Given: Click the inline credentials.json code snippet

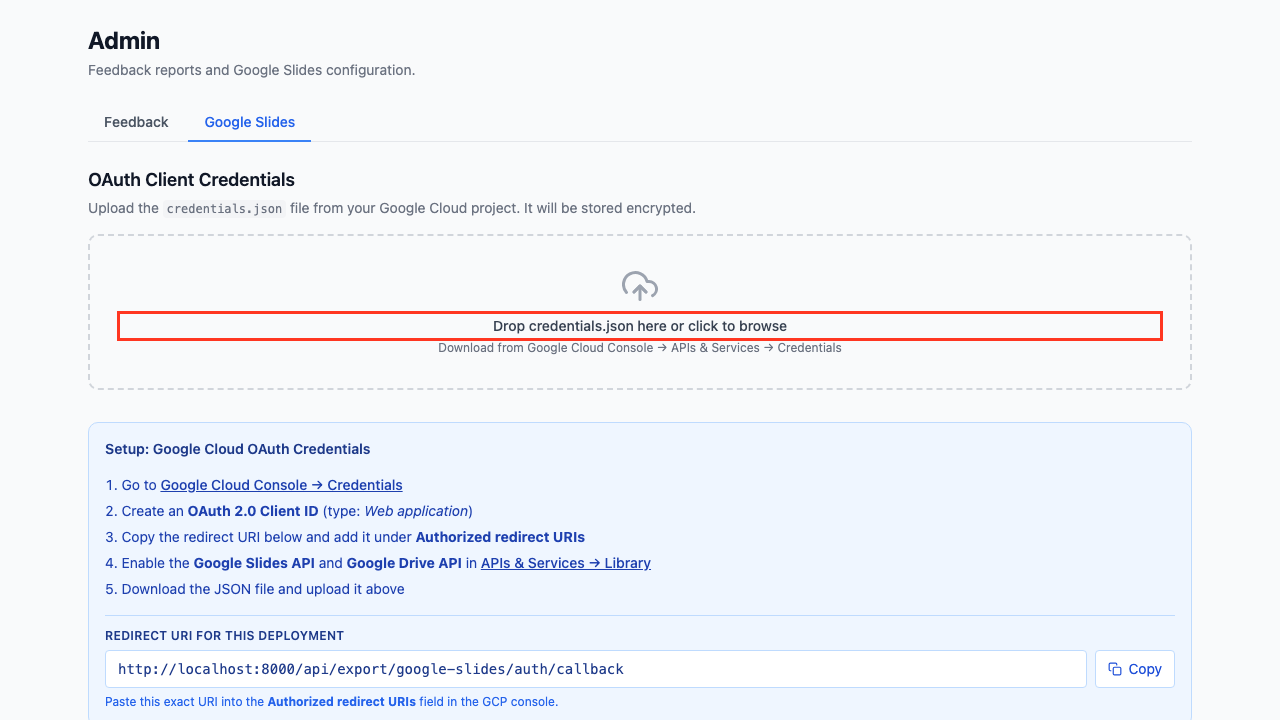Looking at the screenshot, I should click(x=224, y=209).
